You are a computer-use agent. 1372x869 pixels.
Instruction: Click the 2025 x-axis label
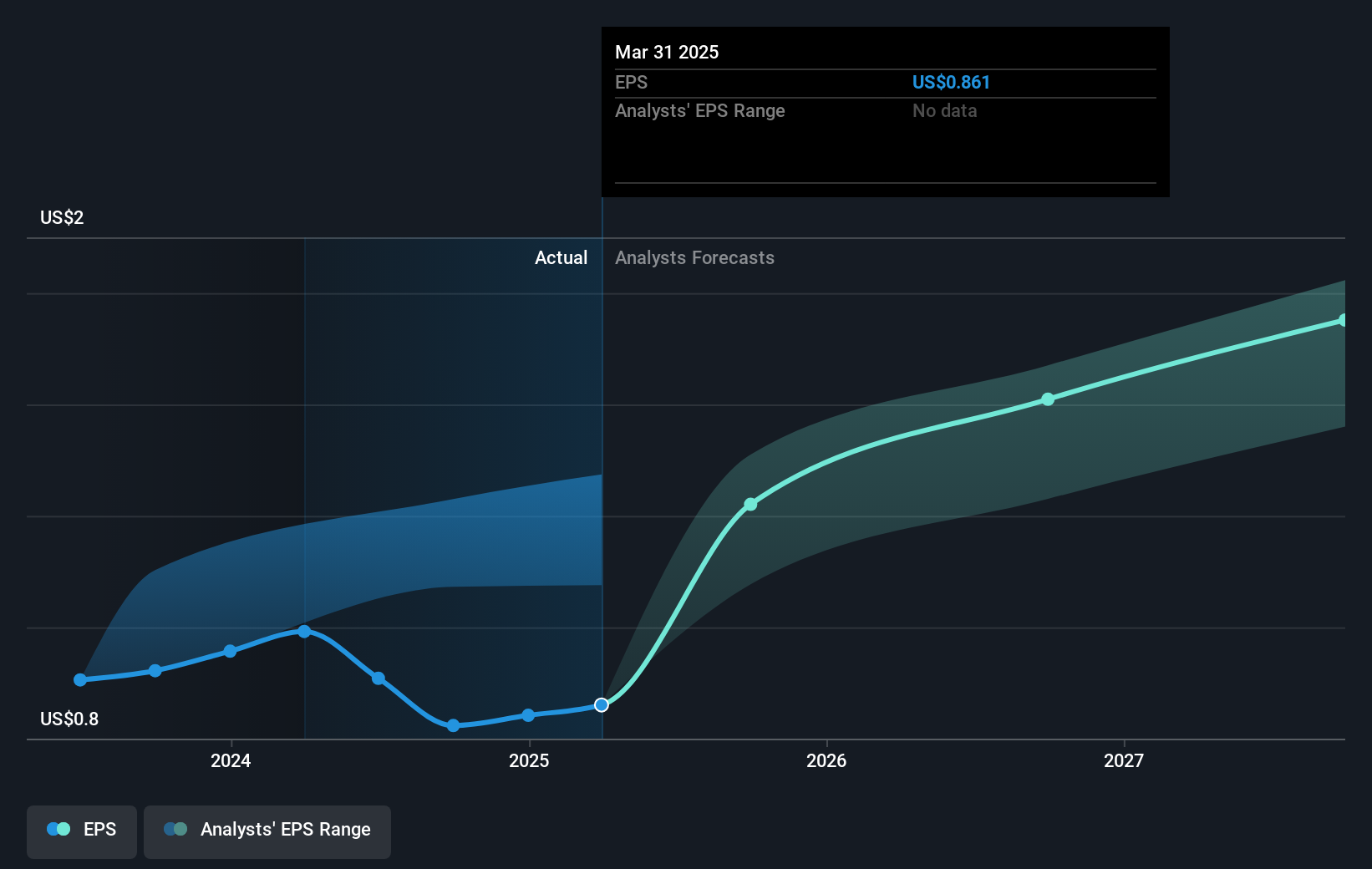[x=529, y=760]
